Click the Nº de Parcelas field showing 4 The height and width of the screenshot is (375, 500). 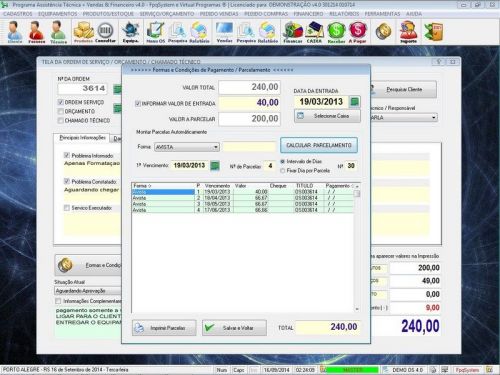(x=270, y=165)
